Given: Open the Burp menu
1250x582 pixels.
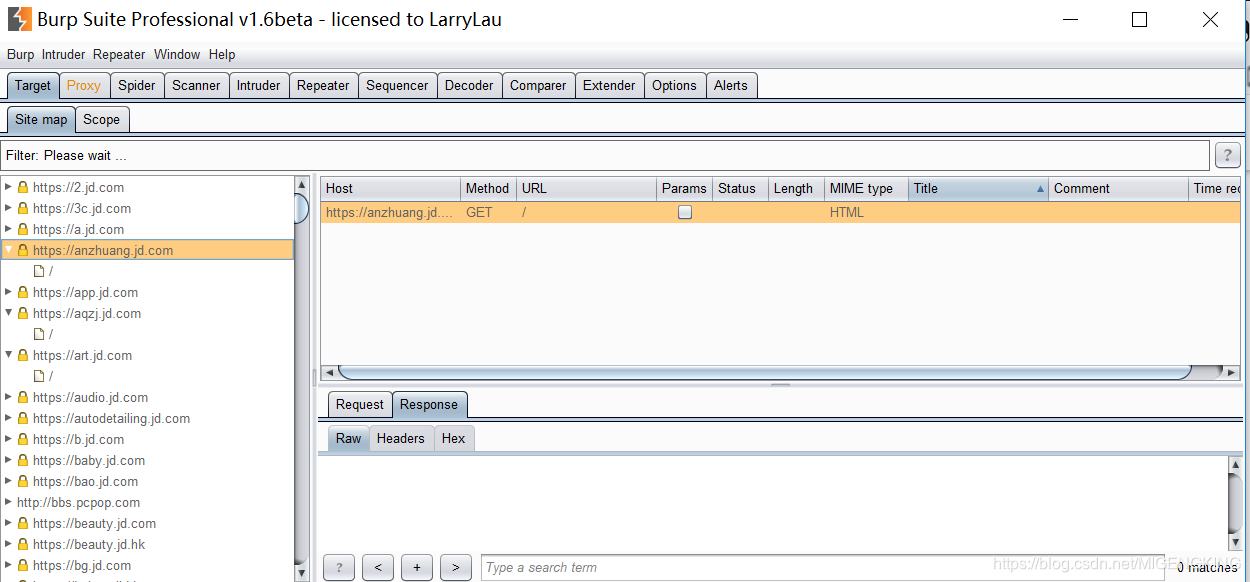Looking at the screenshot, I should (20, 54).
